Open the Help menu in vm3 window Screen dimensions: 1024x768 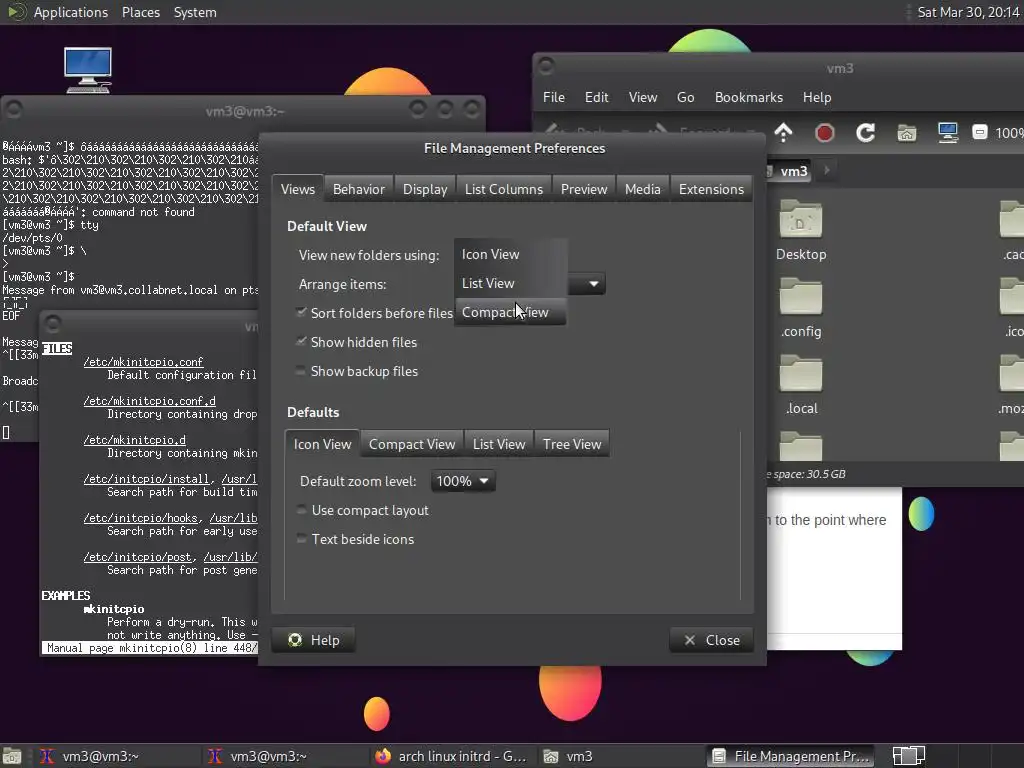tap(816, 97)
